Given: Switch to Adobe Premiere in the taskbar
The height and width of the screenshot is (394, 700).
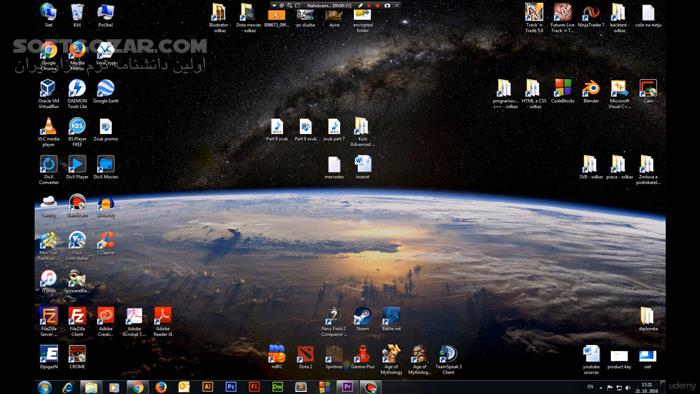Looking at the screenshot, I should [x=347, y=387].
